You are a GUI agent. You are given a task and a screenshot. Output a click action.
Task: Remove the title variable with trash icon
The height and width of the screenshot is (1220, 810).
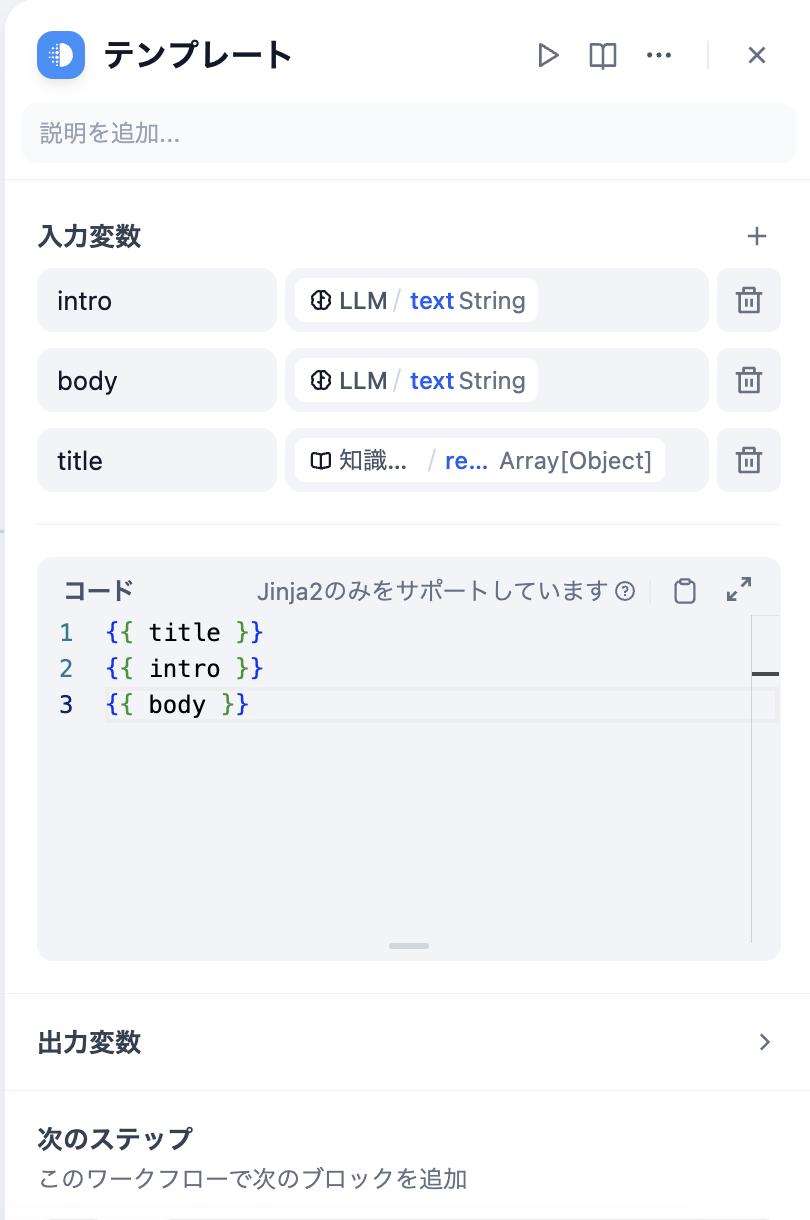coord(748,460)
